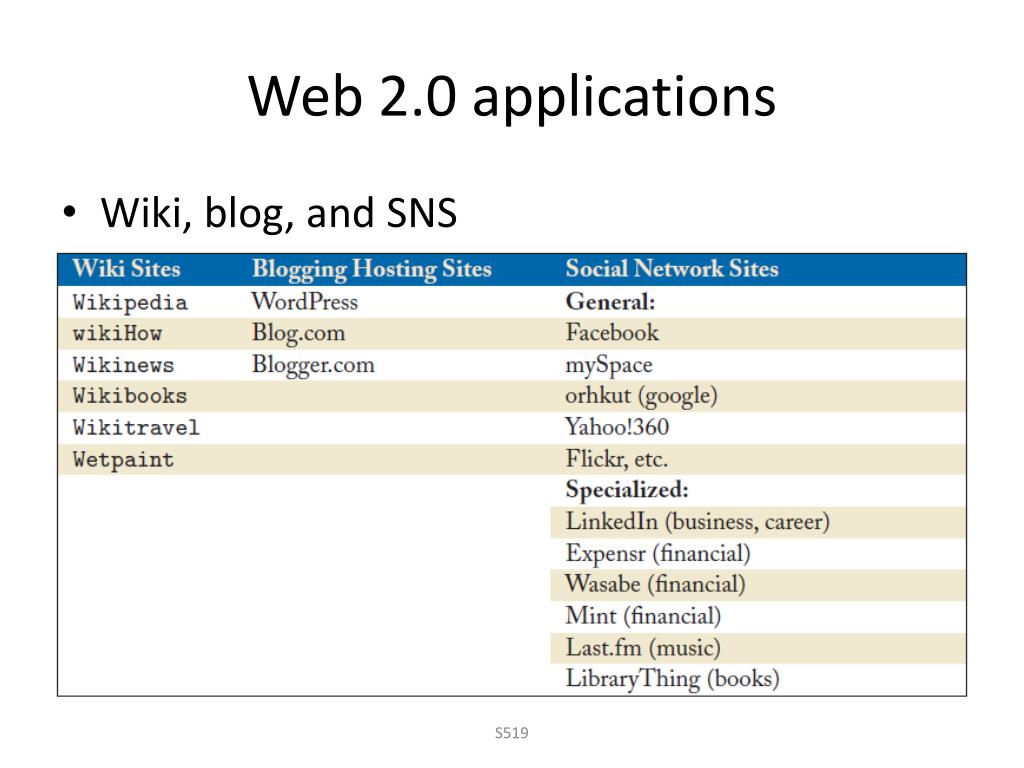This screenshot has height=768, width=1024.
Task: Select the 'Facebook' row
Action: 613,333
